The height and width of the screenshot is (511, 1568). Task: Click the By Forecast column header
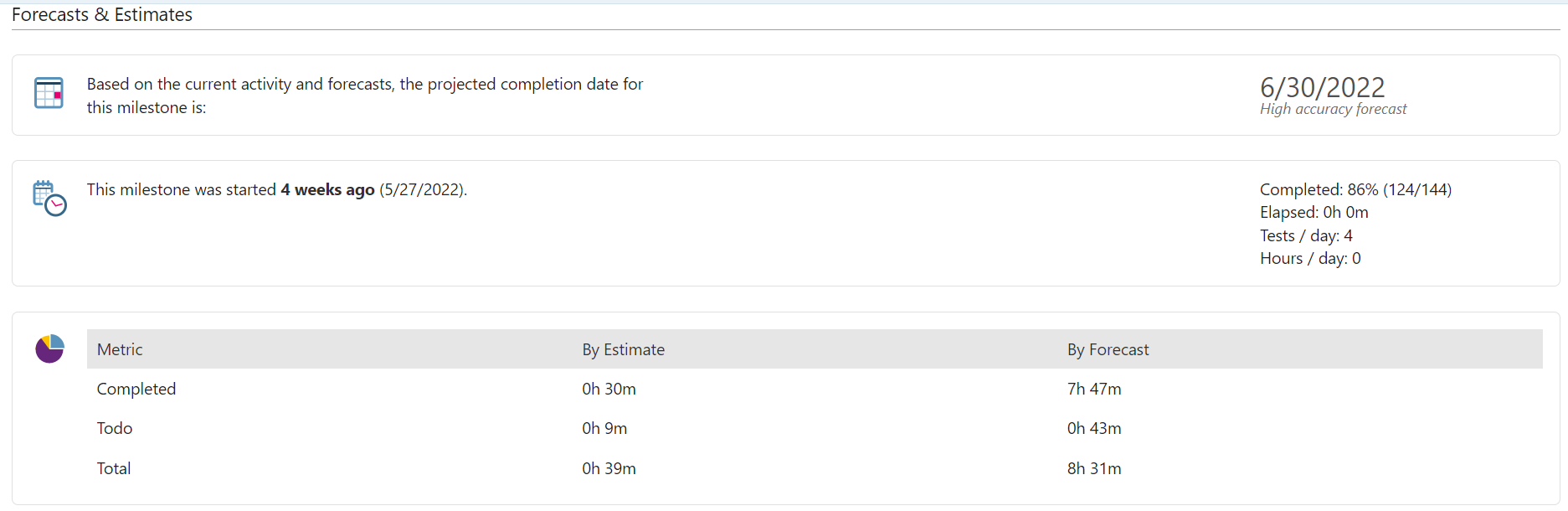[1108, 350]
